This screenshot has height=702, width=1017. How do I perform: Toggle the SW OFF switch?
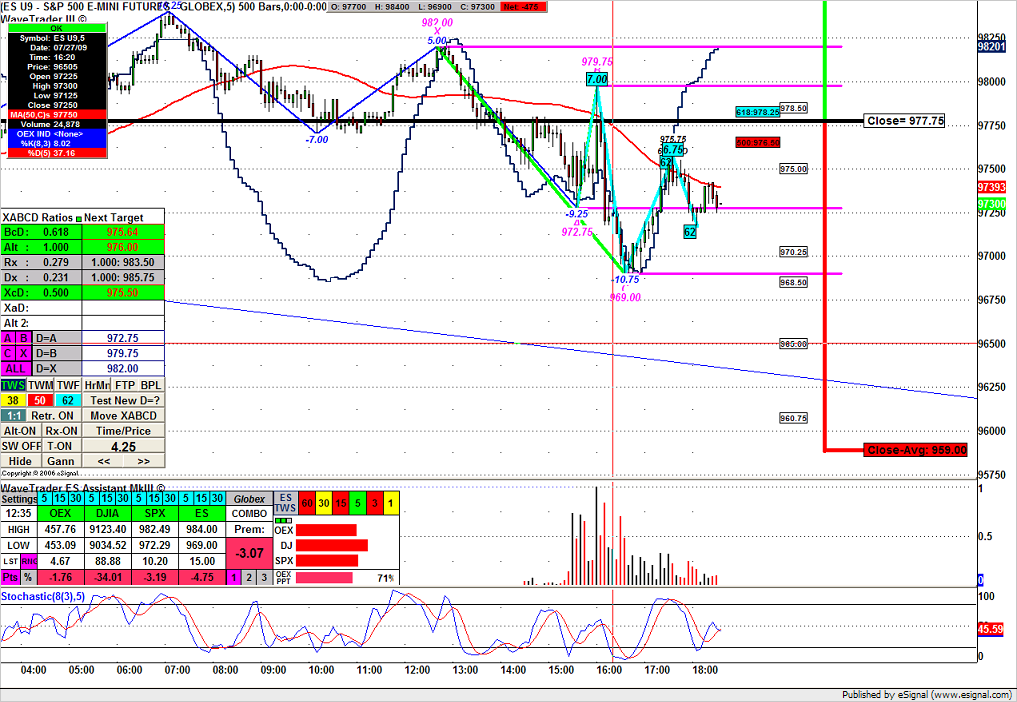click(20, 446)
